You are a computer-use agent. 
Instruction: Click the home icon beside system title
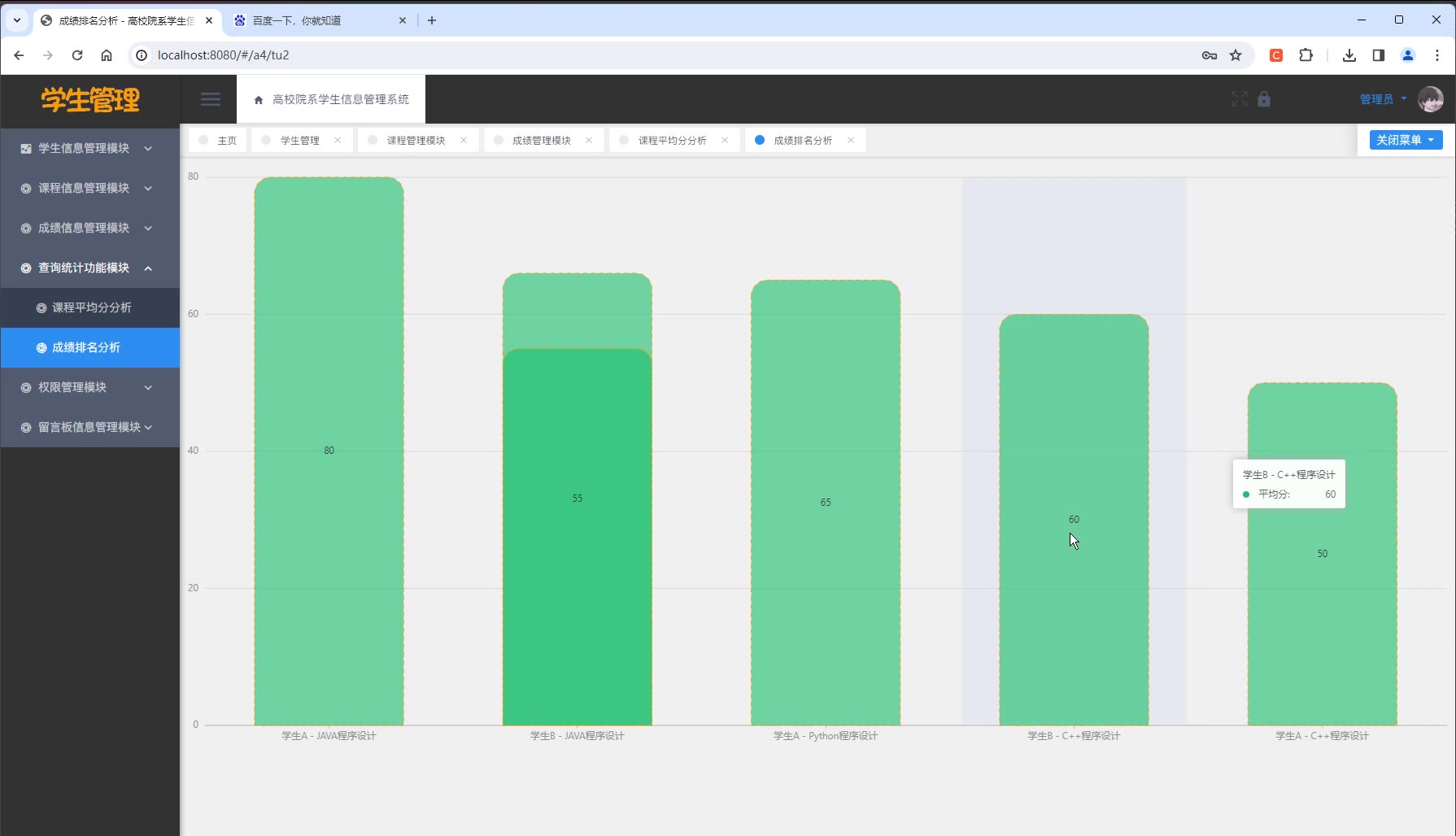259,100
